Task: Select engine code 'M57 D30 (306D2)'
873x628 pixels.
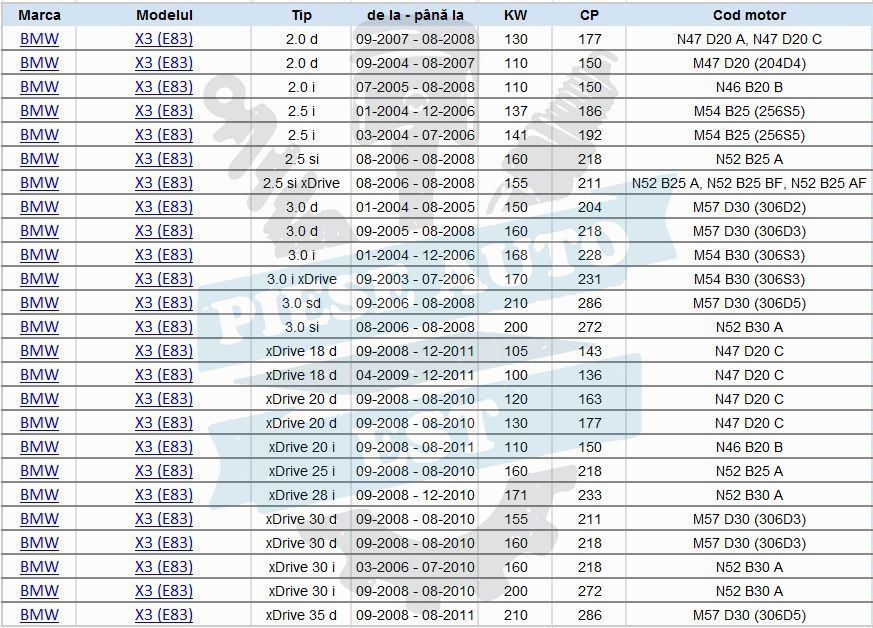Action: pyautogui.click(x=749, y=207)
